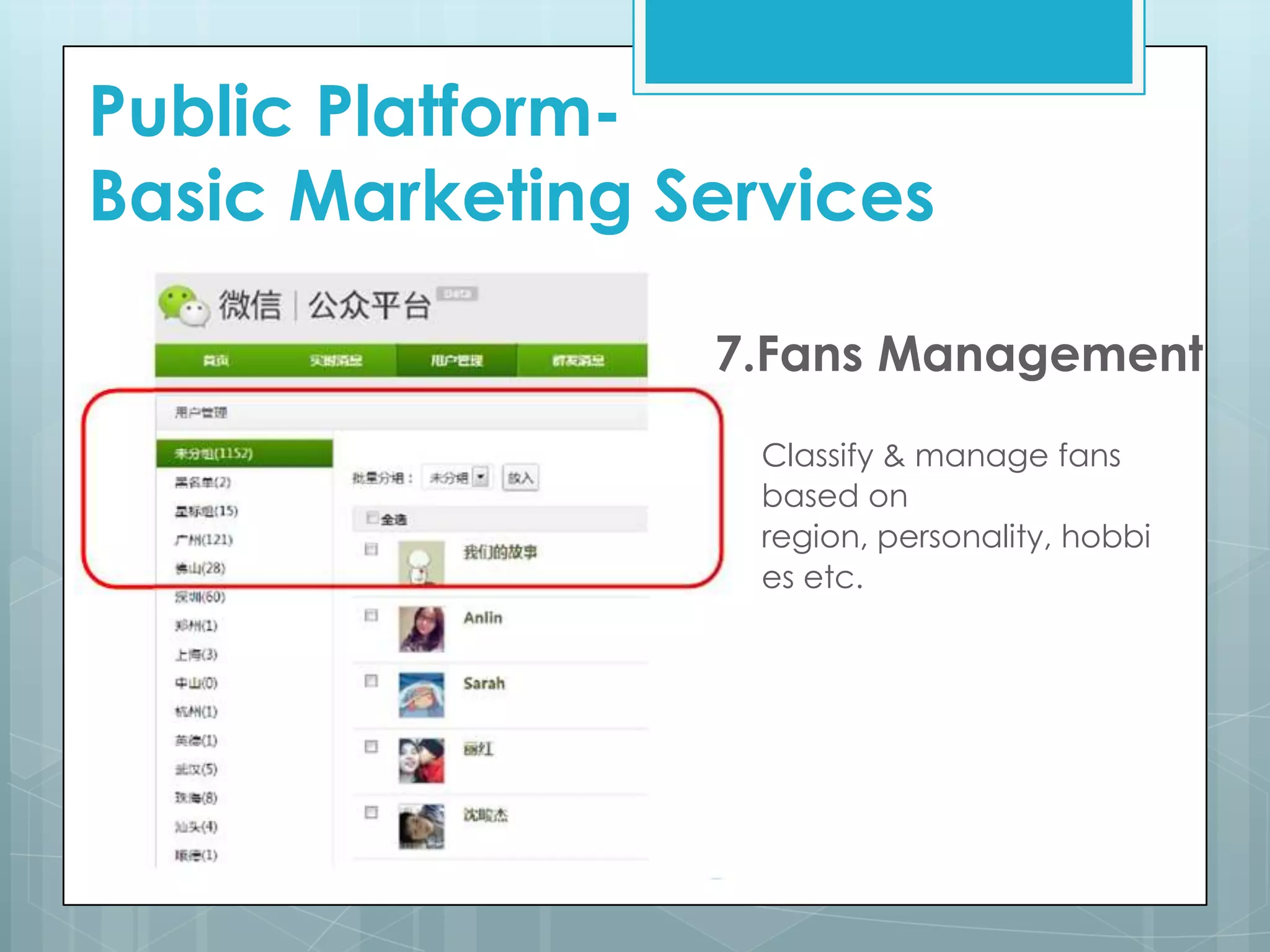Click Anlin's avatar photo
Screen dimensions: 1270x952
click(x=421, y=629)
